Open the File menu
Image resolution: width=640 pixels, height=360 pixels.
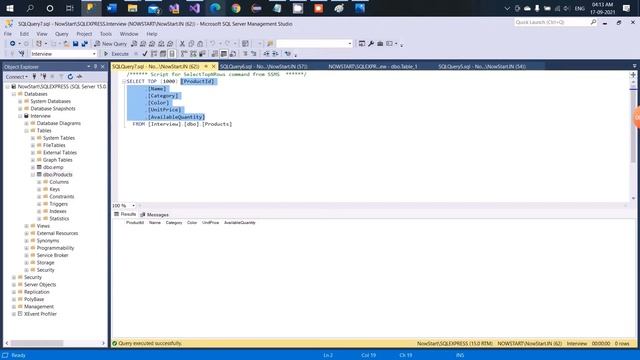pos(8,34)
